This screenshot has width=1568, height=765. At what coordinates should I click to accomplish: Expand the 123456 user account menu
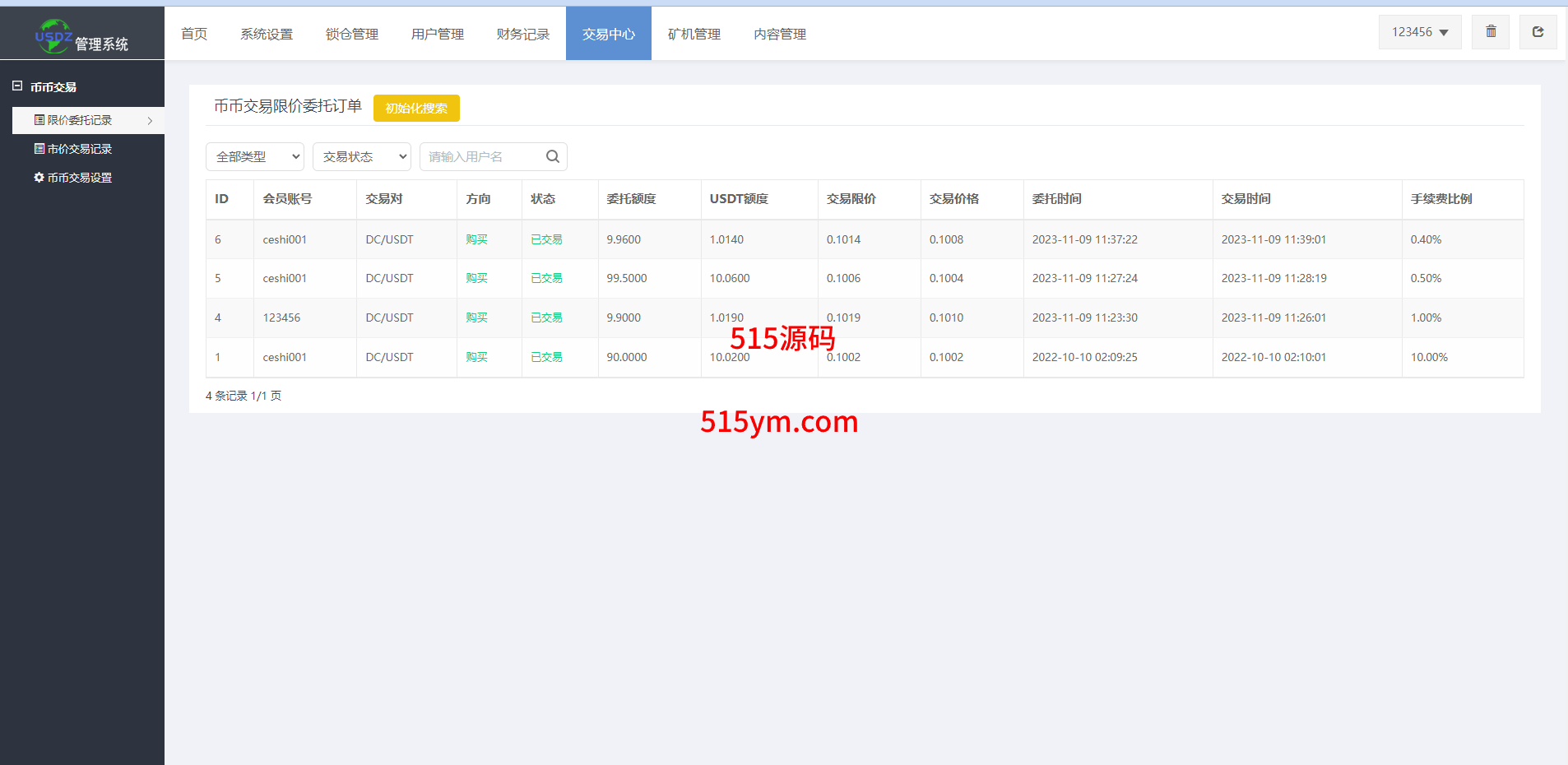coord(1419,32)
